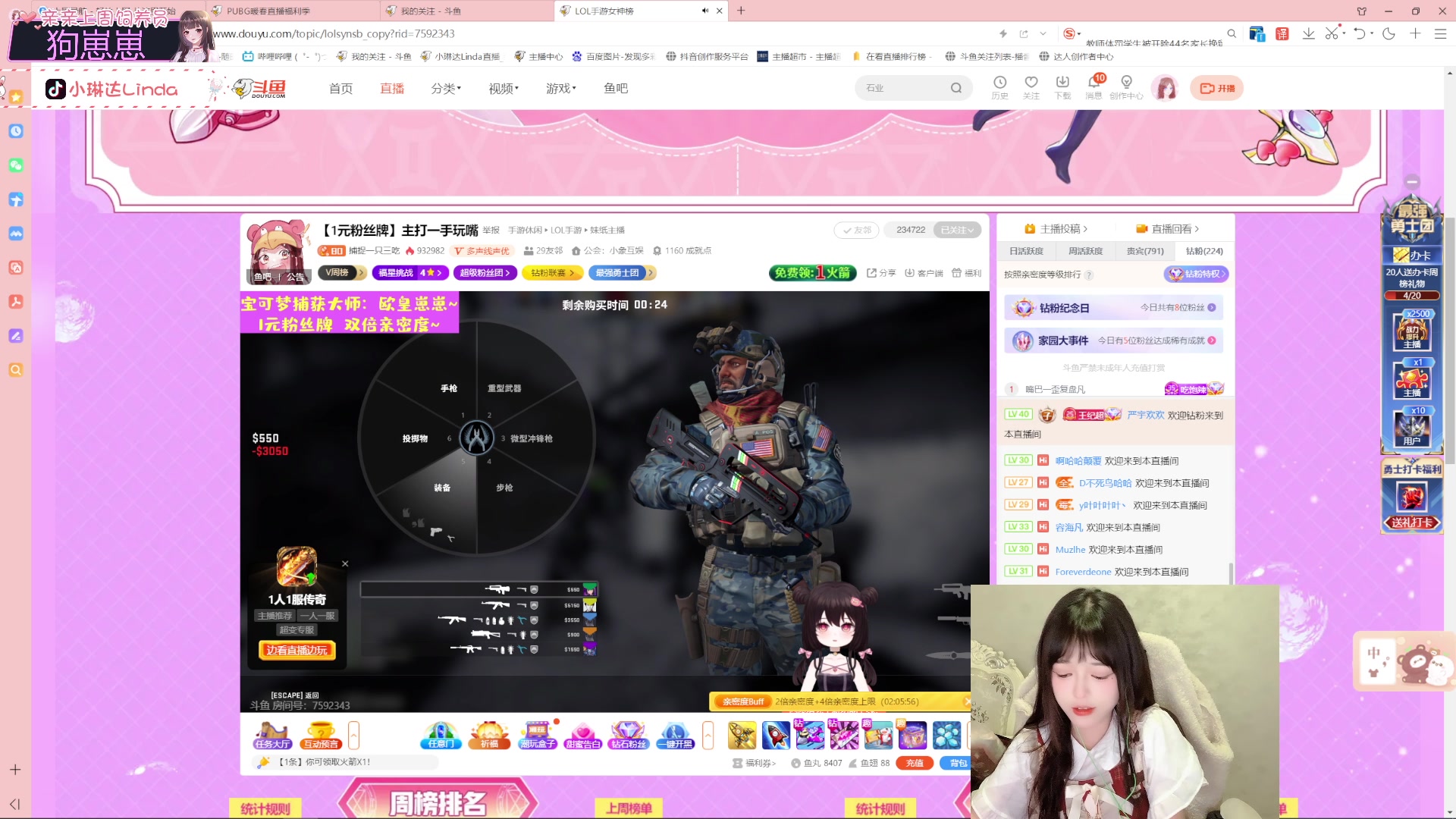The image size is (1456, 819).
Task: Click the search magnifier in Douyu search box
Action: (956, 88)
